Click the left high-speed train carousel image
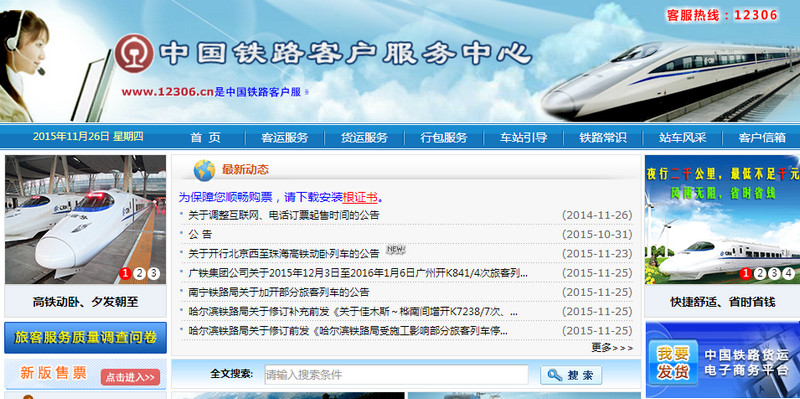The height and width of the screenshot is (399, 800). tap(85, 219)
